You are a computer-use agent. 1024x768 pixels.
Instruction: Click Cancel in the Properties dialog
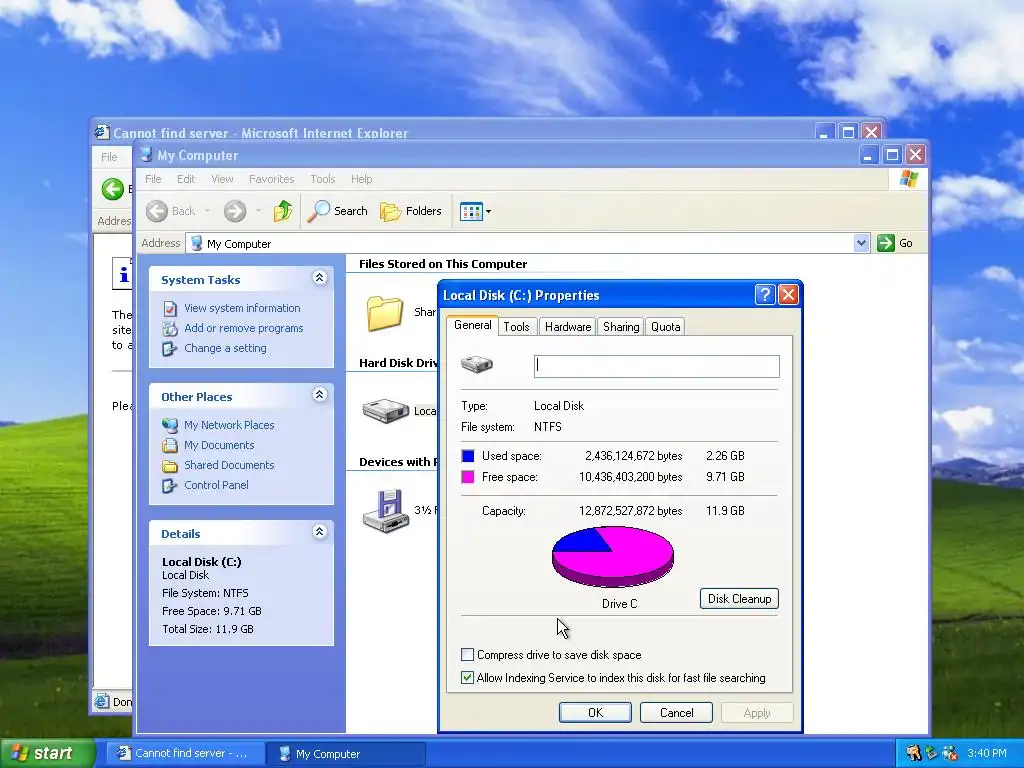tap(676, 712)
